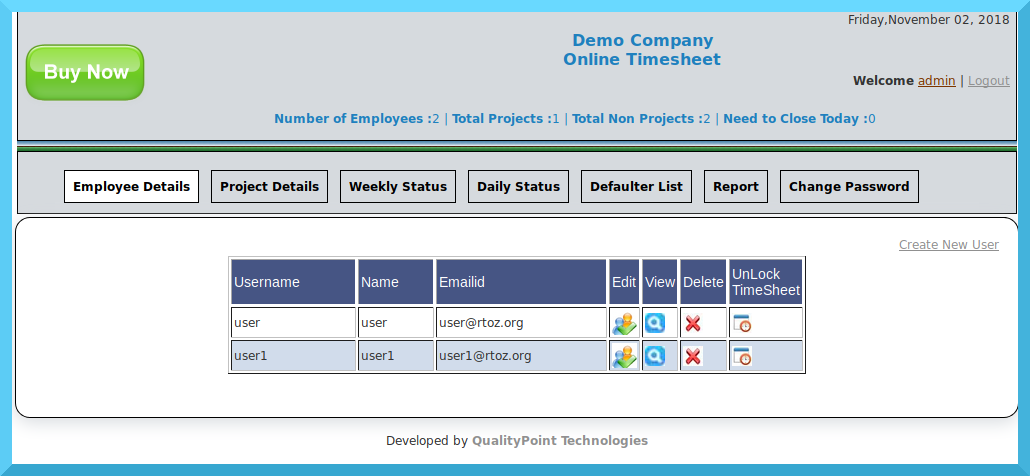Click the Emailid column header
This screenshot has width=1030, height=476.
coord(521,282)
